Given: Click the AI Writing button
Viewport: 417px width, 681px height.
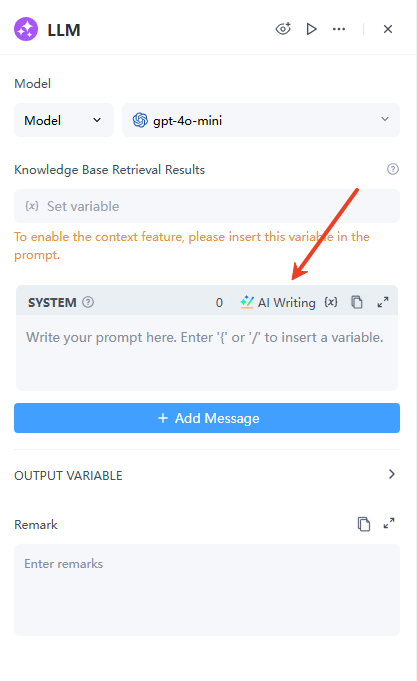Looking at the screenshot, I should (x=278, y=302).
